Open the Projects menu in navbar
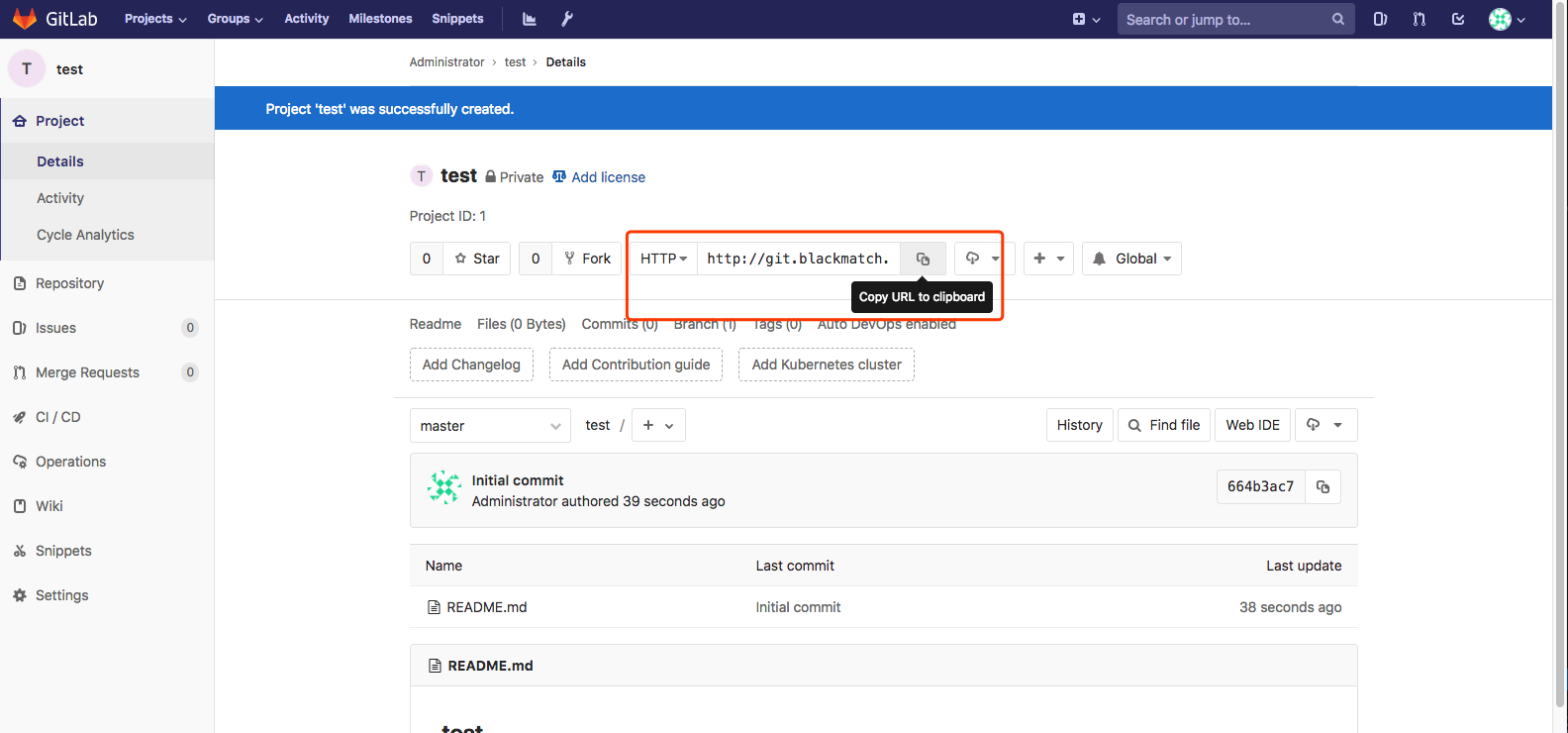Screen dimensions: 1568x733 pos(155,19)
